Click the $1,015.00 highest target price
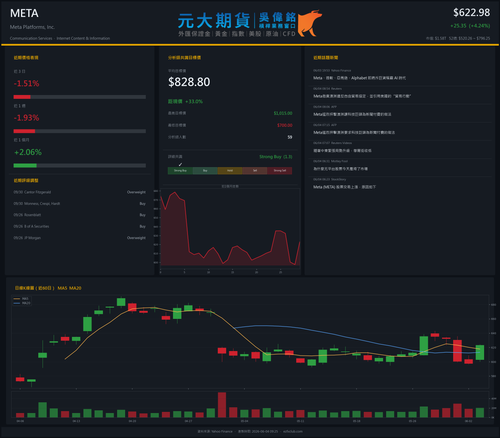 [x=283, y=113]
